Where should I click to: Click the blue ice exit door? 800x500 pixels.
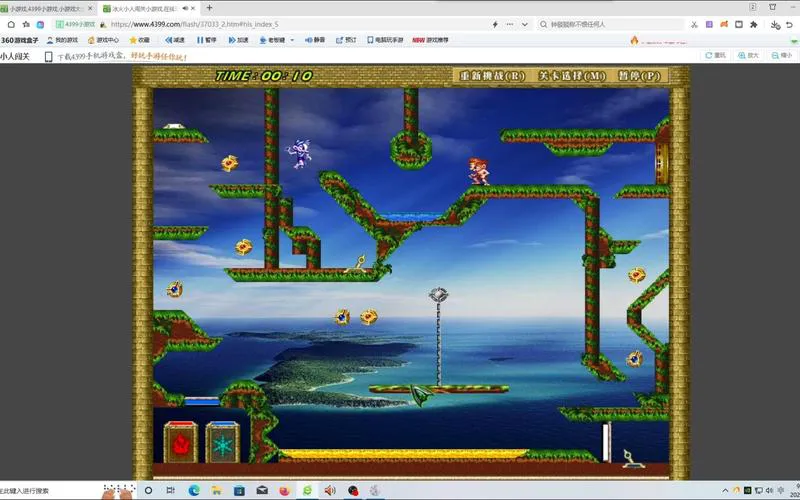(222, 442)
